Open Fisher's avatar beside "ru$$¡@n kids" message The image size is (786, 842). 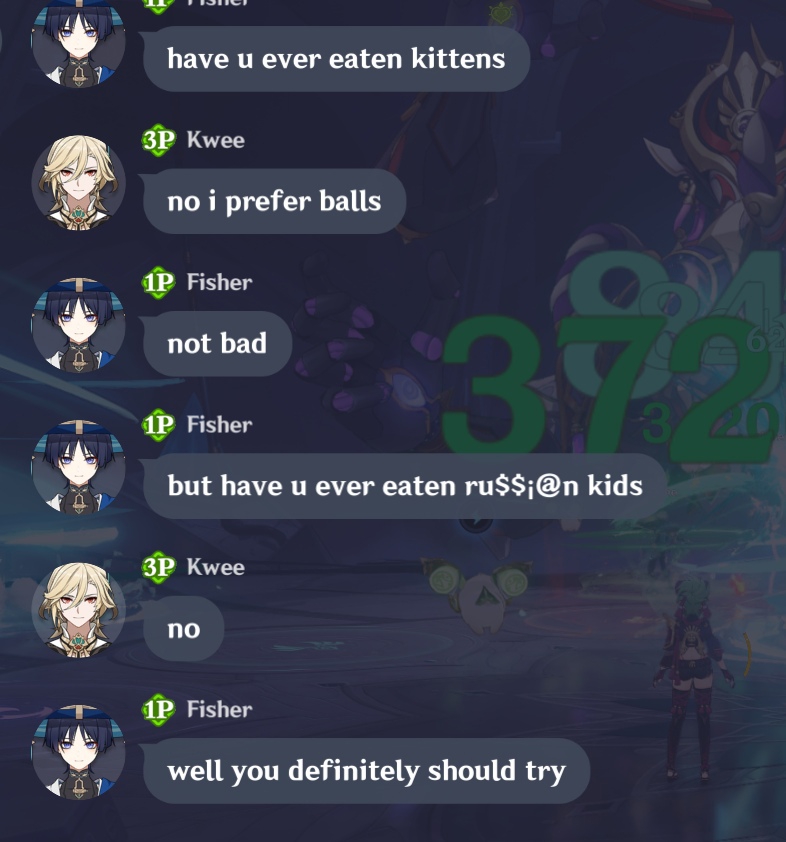coord(78,467)
